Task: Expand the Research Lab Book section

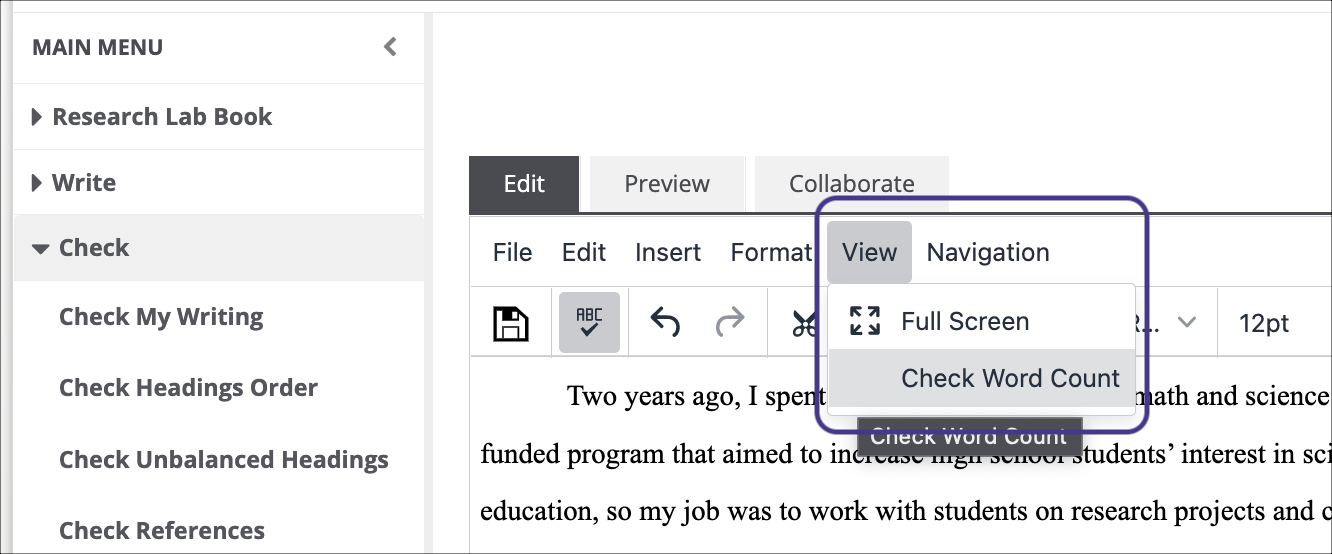Action: pyautogui.click(x=37, y=117)
